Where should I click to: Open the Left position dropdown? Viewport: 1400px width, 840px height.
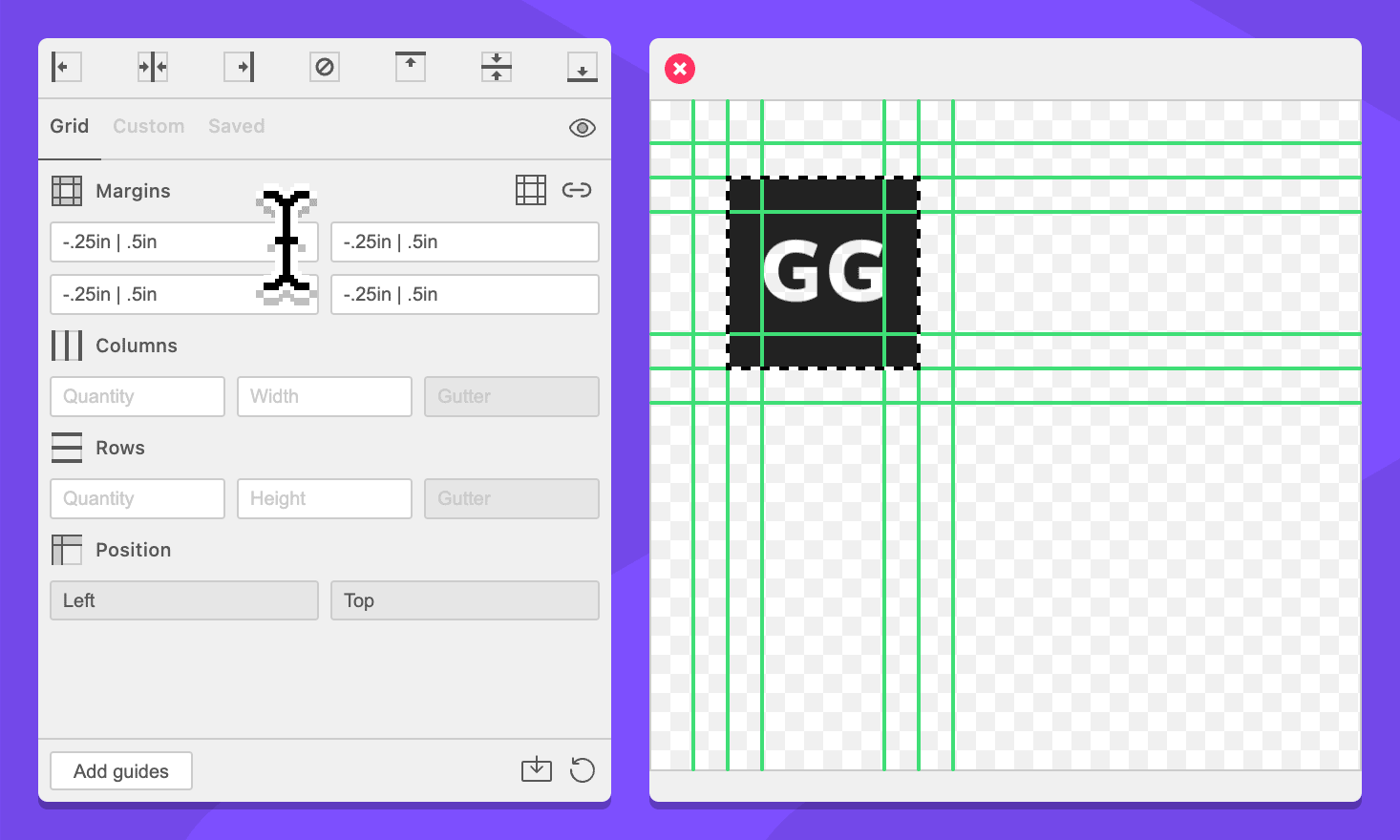(x=184, y=600)
